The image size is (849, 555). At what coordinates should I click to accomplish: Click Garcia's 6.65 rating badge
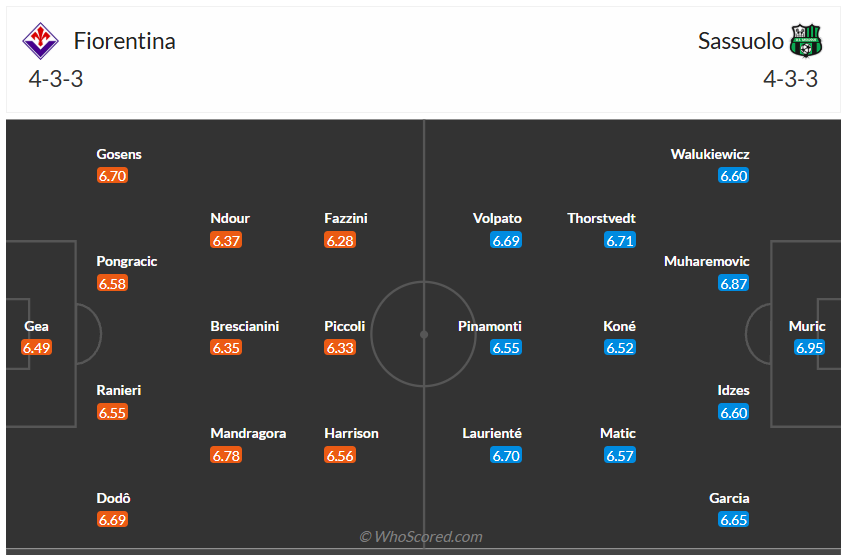click(x=734, y=520)
